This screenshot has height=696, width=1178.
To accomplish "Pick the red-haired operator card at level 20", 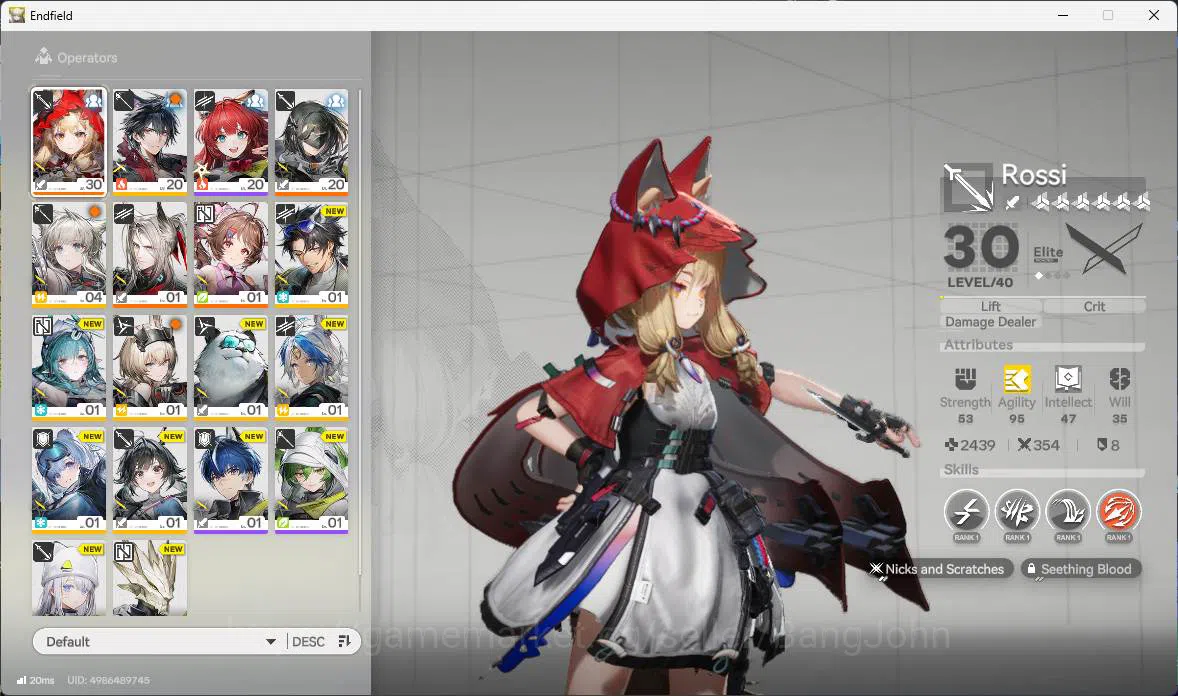I will tap(231, 141).
